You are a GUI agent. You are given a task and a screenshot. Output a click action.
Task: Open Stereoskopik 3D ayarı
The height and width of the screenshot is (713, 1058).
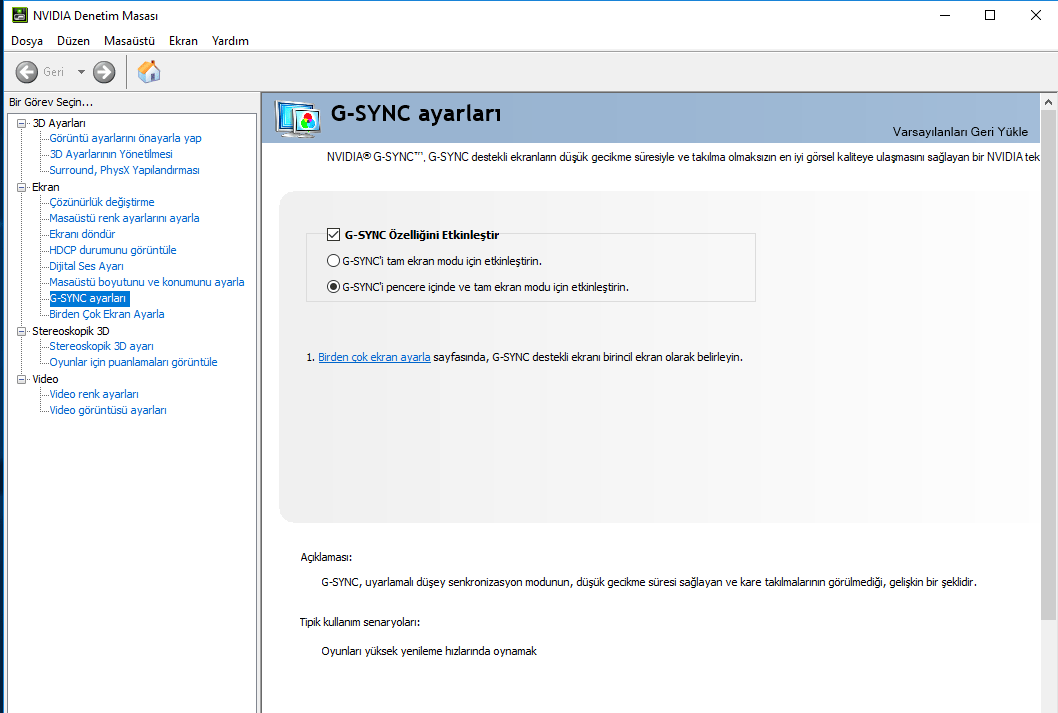coord(102,346)
